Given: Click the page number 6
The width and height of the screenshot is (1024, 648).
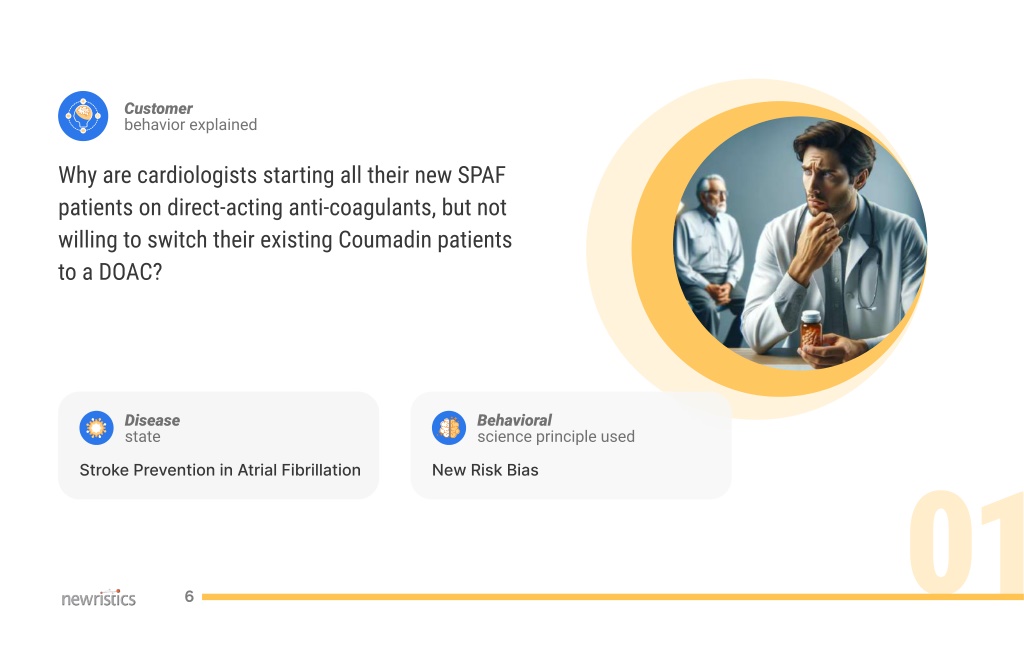Looking at the screenshot, I should (x=189, y=596).
